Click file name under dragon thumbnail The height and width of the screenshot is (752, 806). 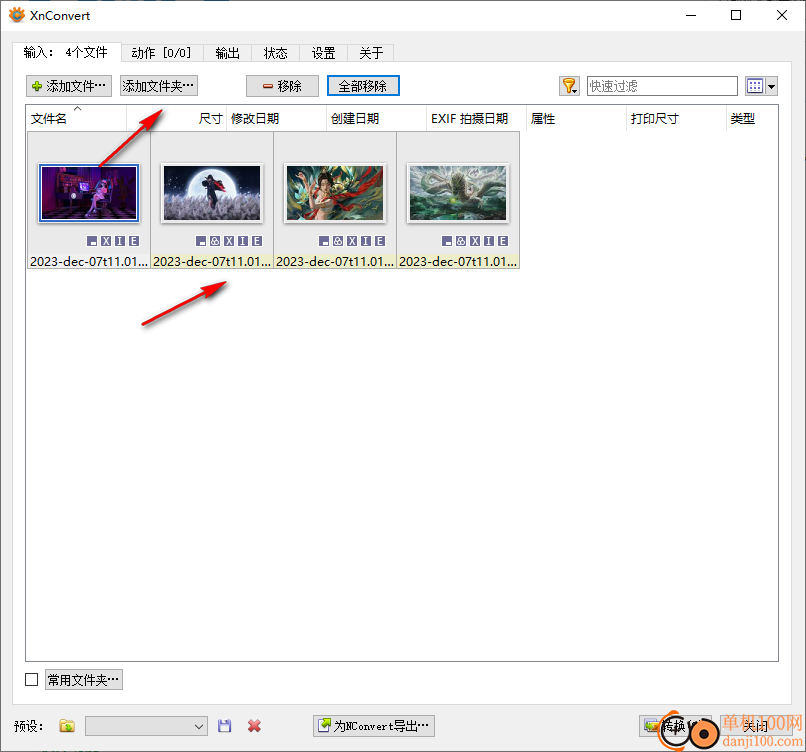tap(458, 261)
